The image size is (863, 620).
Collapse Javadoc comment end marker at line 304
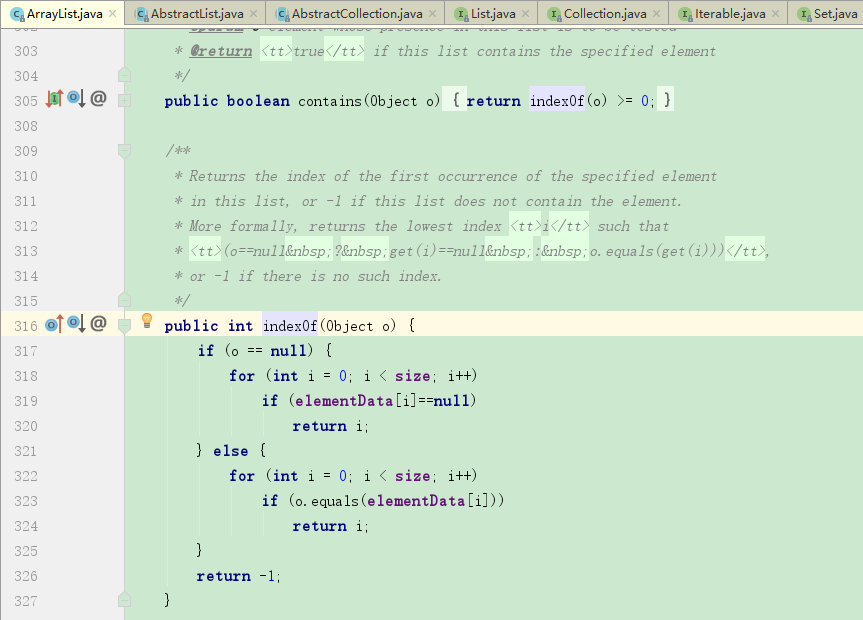click(x=124, y=75)
